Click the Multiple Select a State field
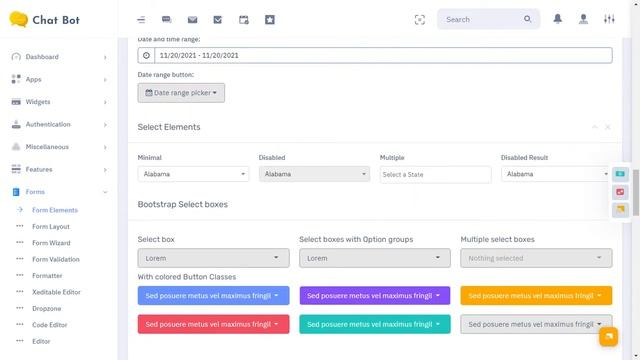Image resolution: width=640 pixels, height=360 pixels. (436, 174)
